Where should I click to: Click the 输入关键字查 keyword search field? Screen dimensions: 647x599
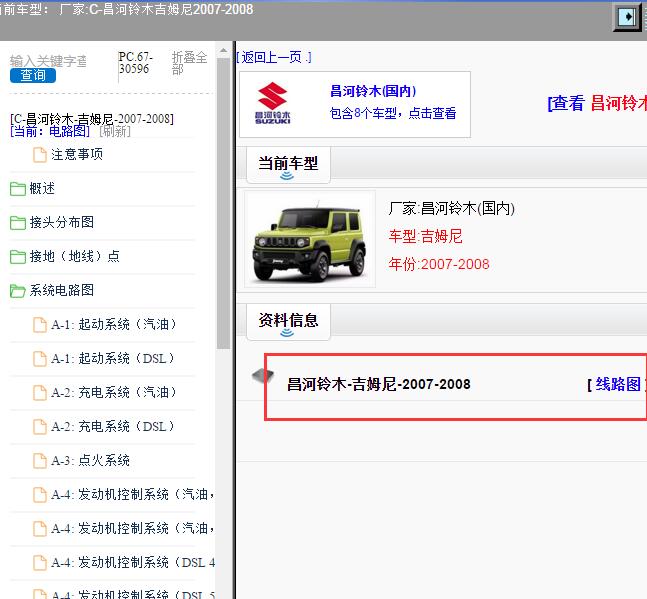[48, 61]
